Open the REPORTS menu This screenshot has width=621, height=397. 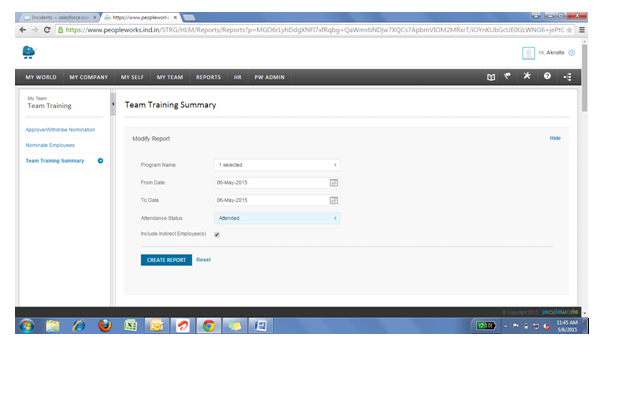pos(208,77)
